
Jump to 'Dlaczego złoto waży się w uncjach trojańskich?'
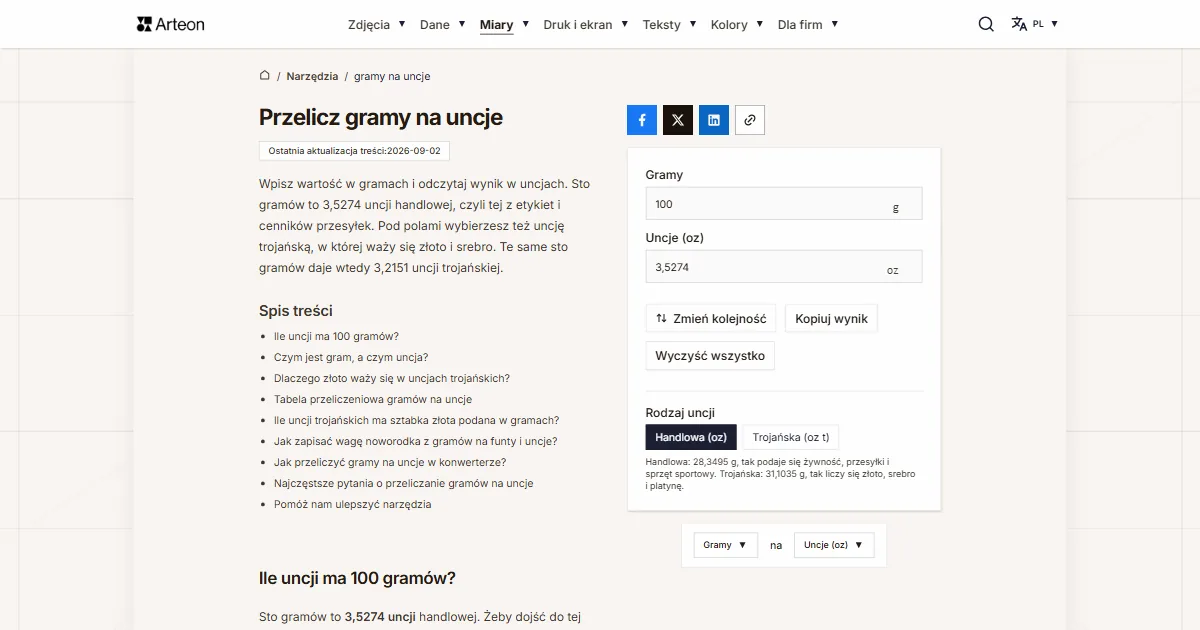tap(392, 378)
